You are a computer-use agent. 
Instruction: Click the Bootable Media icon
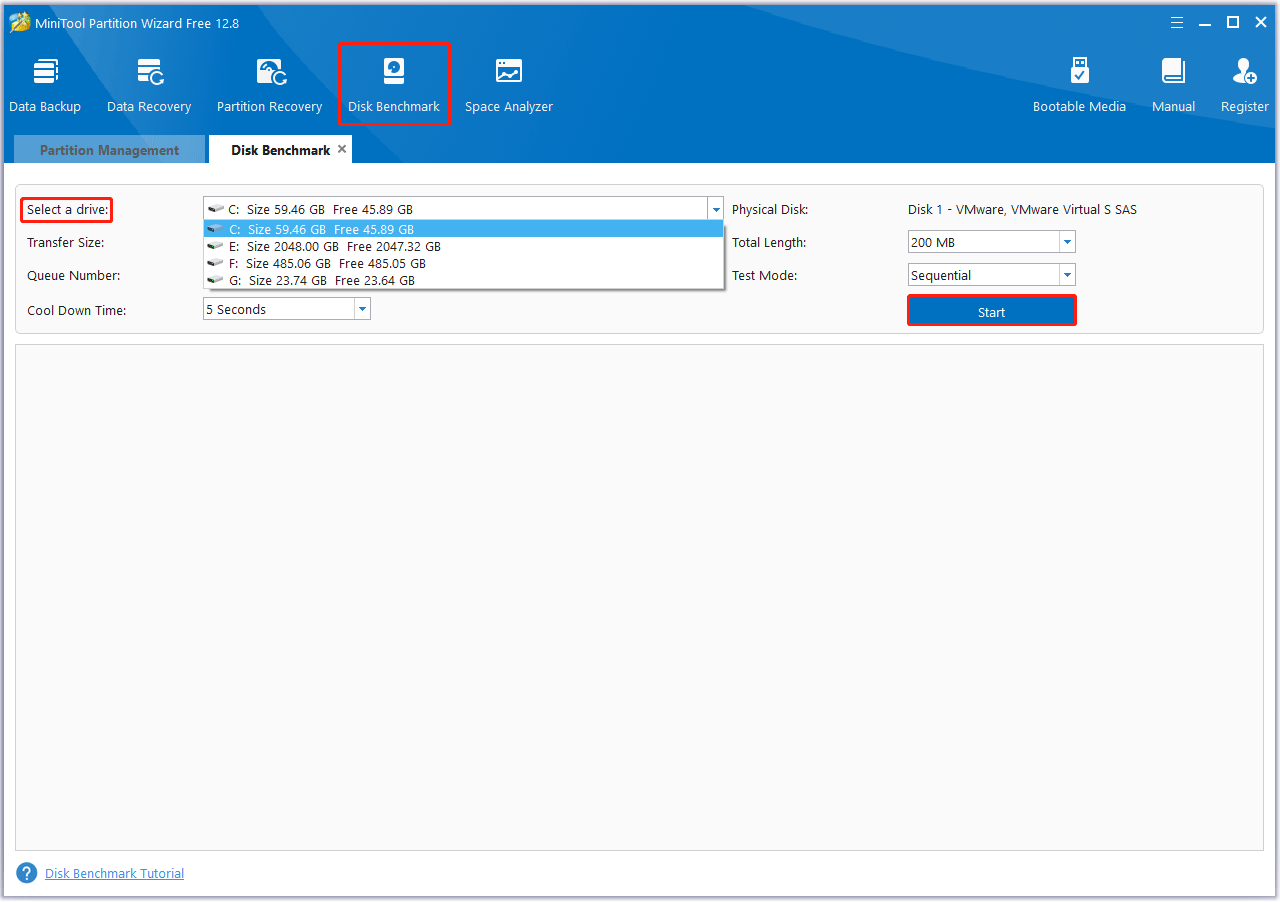coord(1079,83)
